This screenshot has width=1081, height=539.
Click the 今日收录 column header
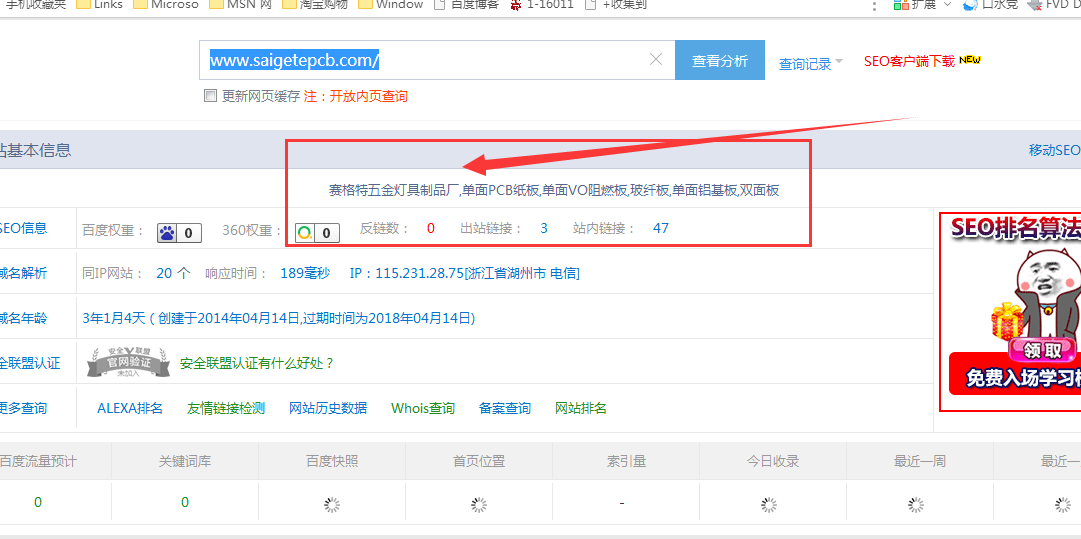[773, 461]
